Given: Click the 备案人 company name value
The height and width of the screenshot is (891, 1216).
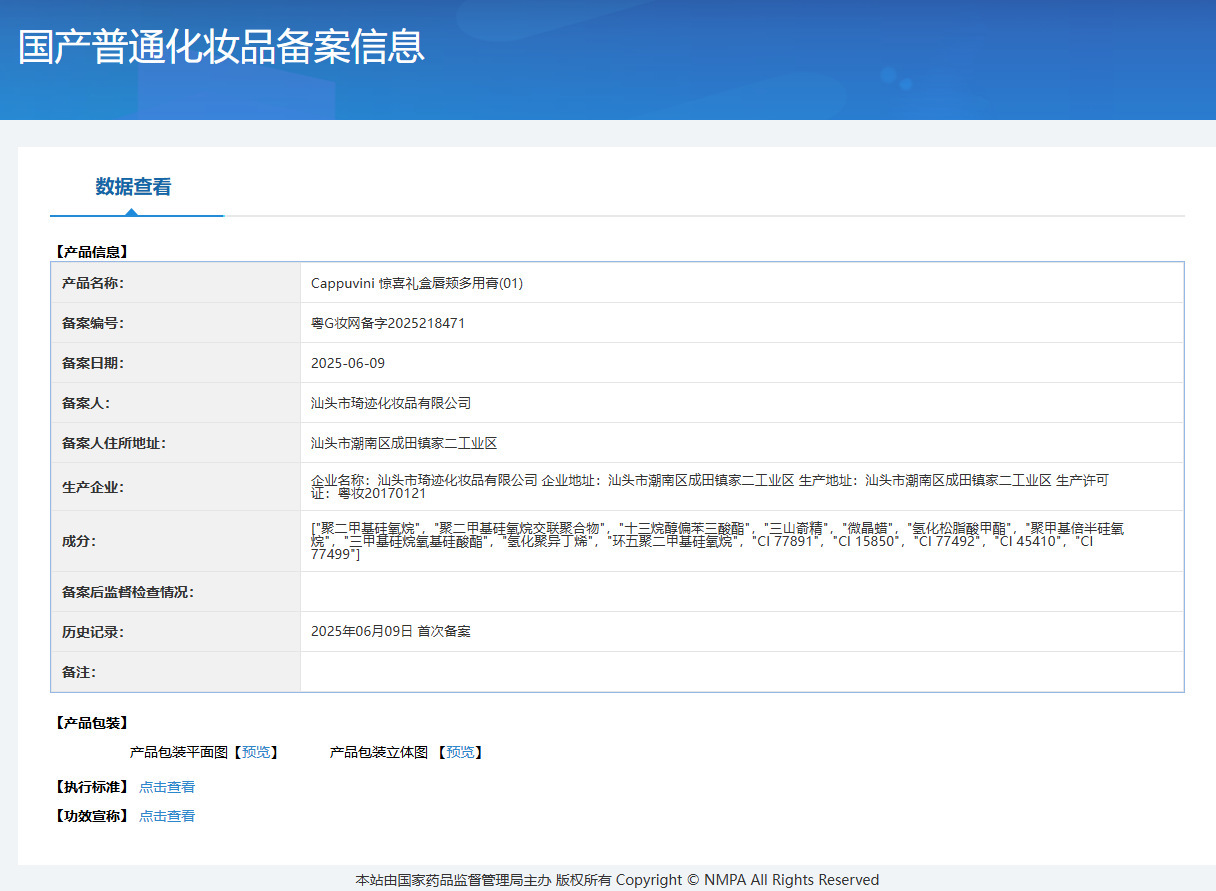Looking at the screenshot, I should point(391,403).
